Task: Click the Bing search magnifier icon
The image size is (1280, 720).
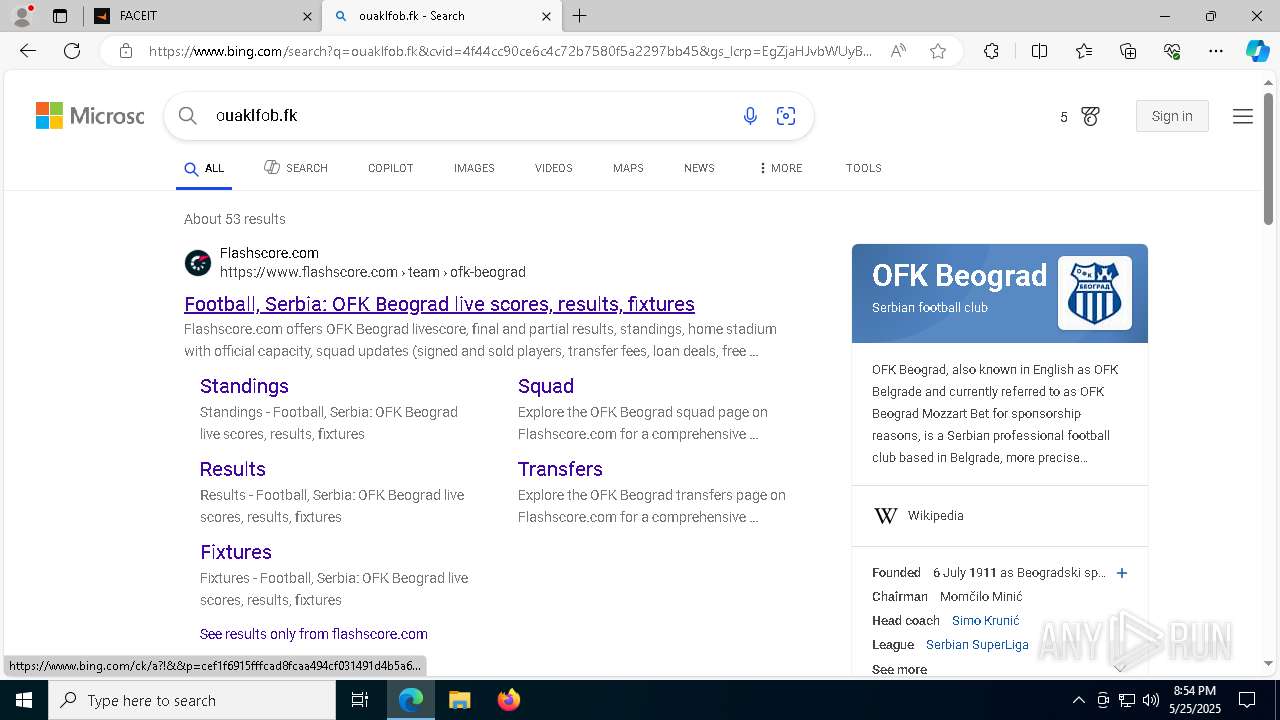Action: click(x=187, y=116)
